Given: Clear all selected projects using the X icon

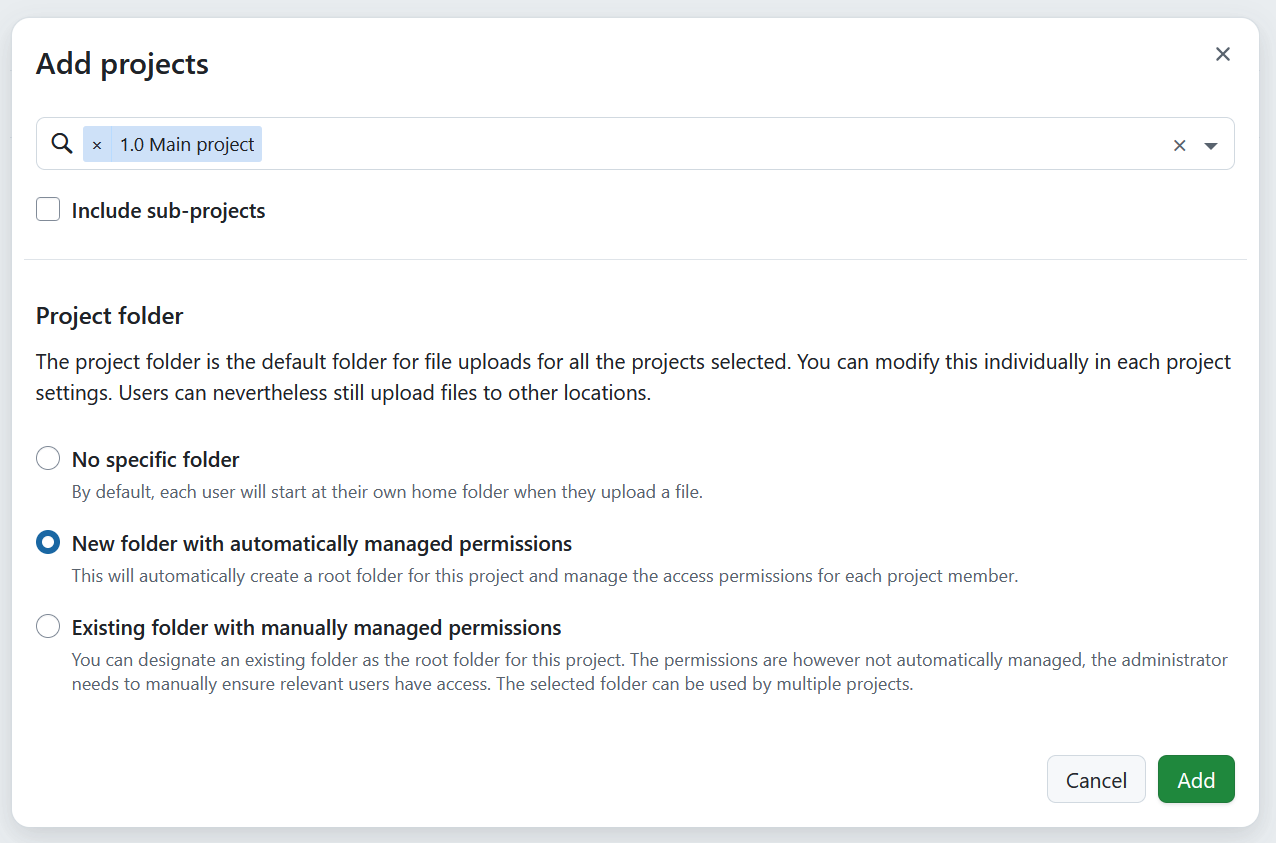Looking at the screenshot, I should (x=1179, y=144).
